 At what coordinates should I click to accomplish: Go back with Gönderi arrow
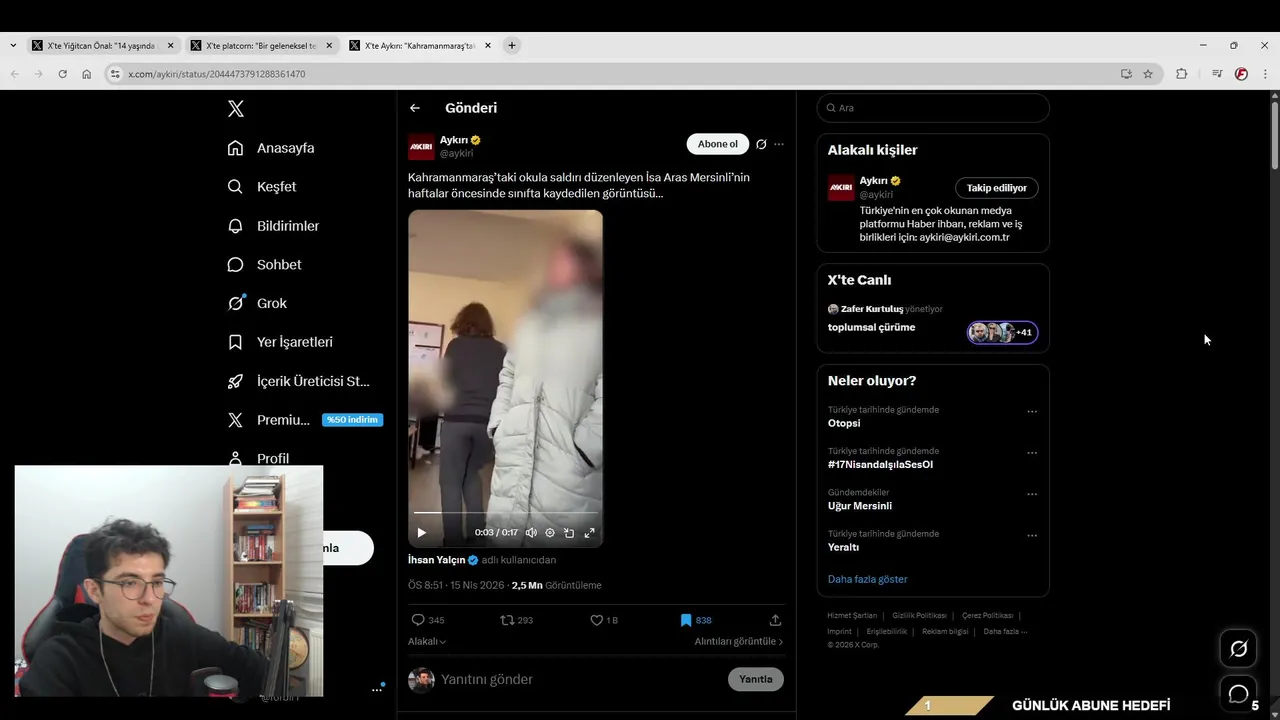pos(415,108)
